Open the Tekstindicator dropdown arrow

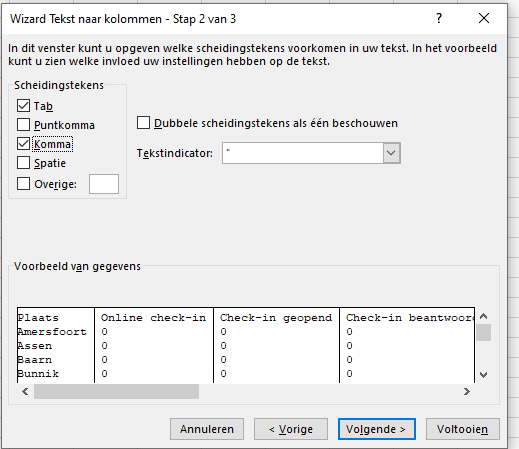(391, 153)
